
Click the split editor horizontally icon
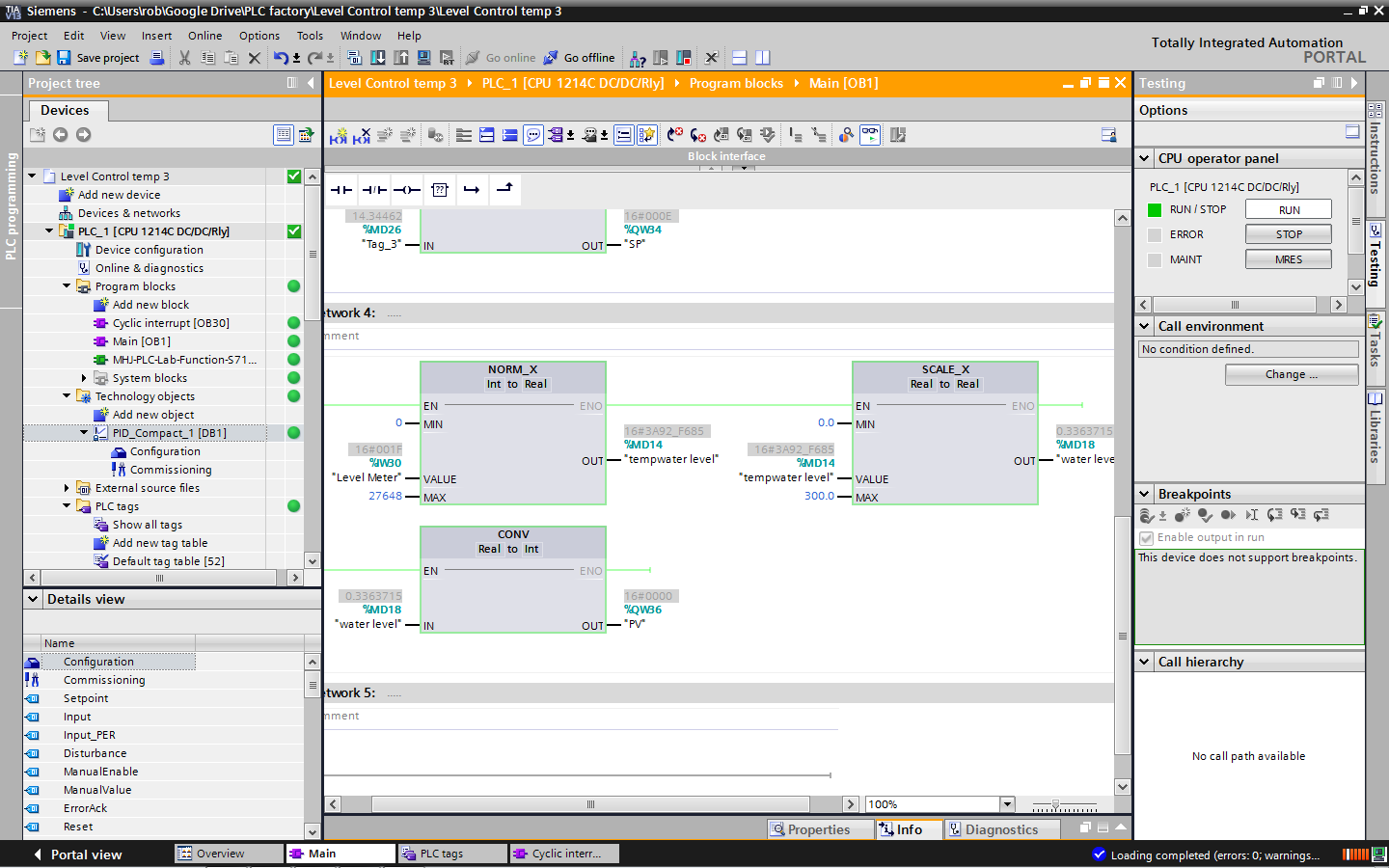(740, 58)
